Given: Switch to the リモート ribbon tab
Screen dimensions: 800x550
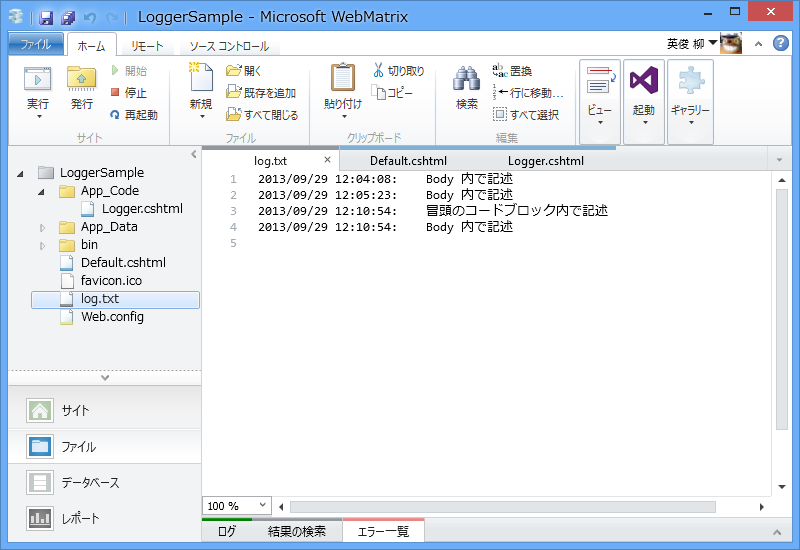Looking at the screenshot, I should tap(147, 46).
